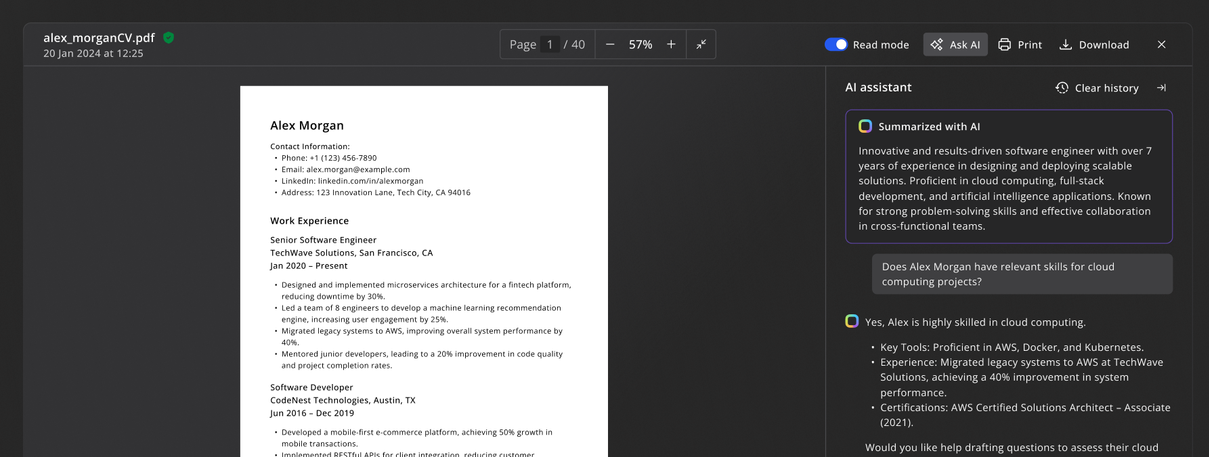
Task: Zoom in with the plus button
Action: [x=671, y=45]
